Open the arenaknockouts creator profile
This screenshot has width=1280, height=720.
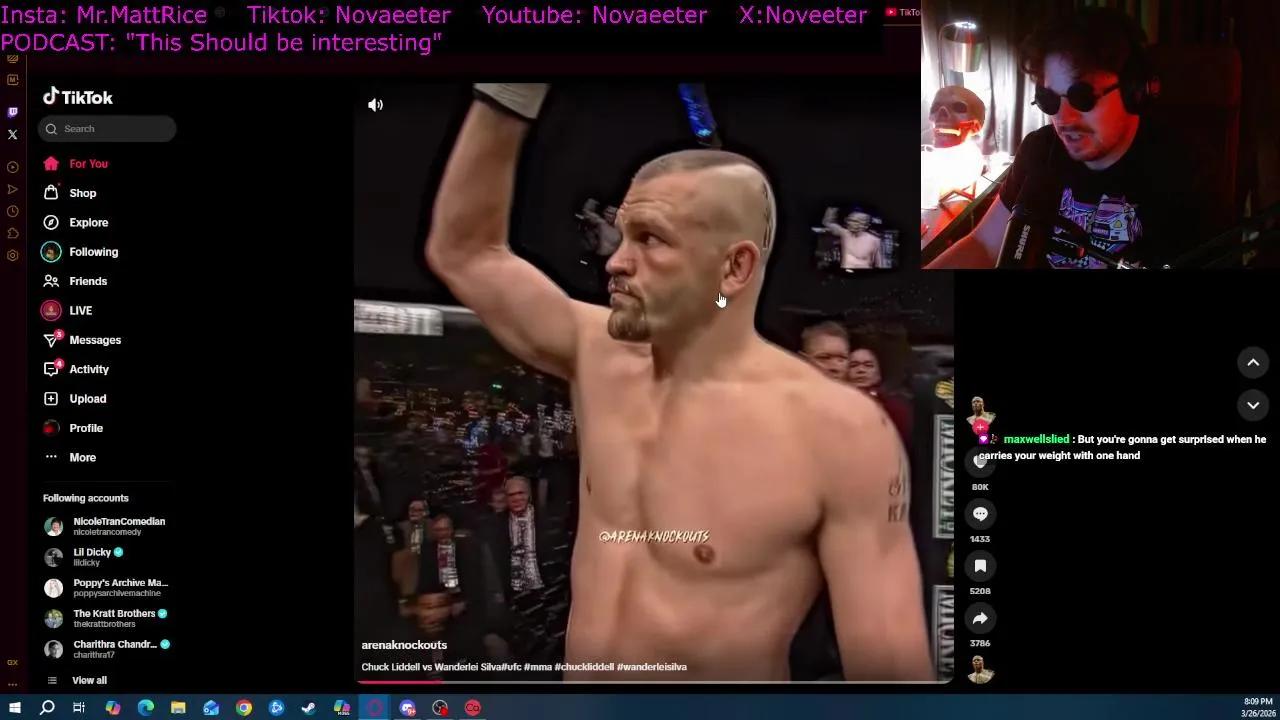click(x=404, y=645)
